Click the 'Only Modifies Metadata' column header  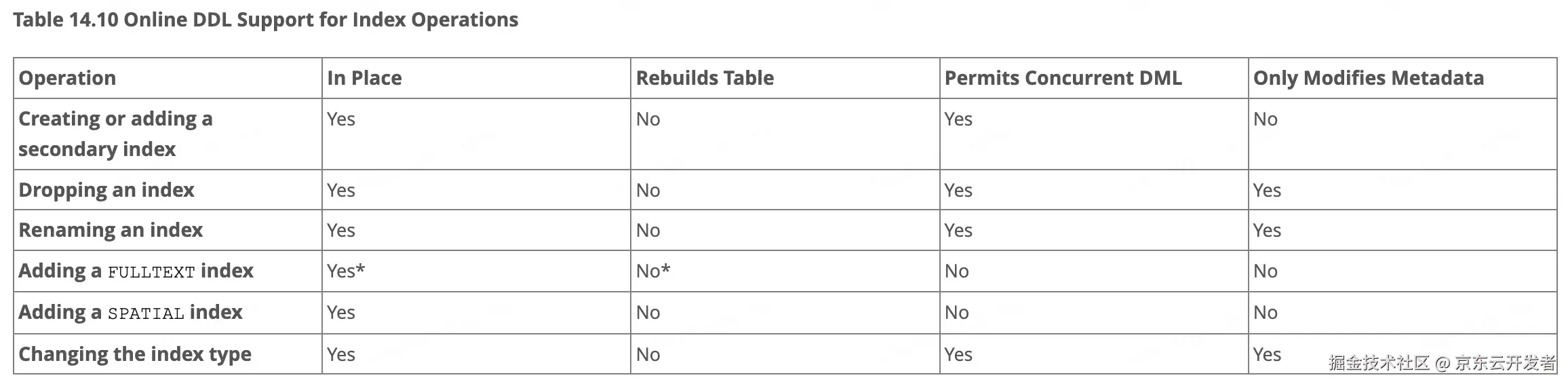pos(1368,78)
